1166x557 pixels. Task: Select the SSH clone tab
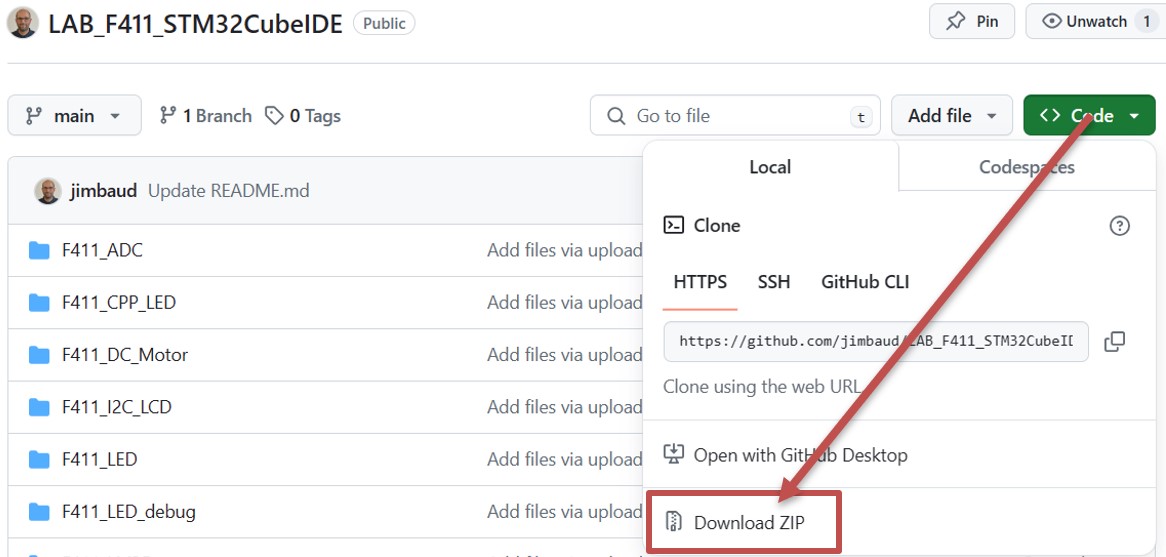(774, 282)
